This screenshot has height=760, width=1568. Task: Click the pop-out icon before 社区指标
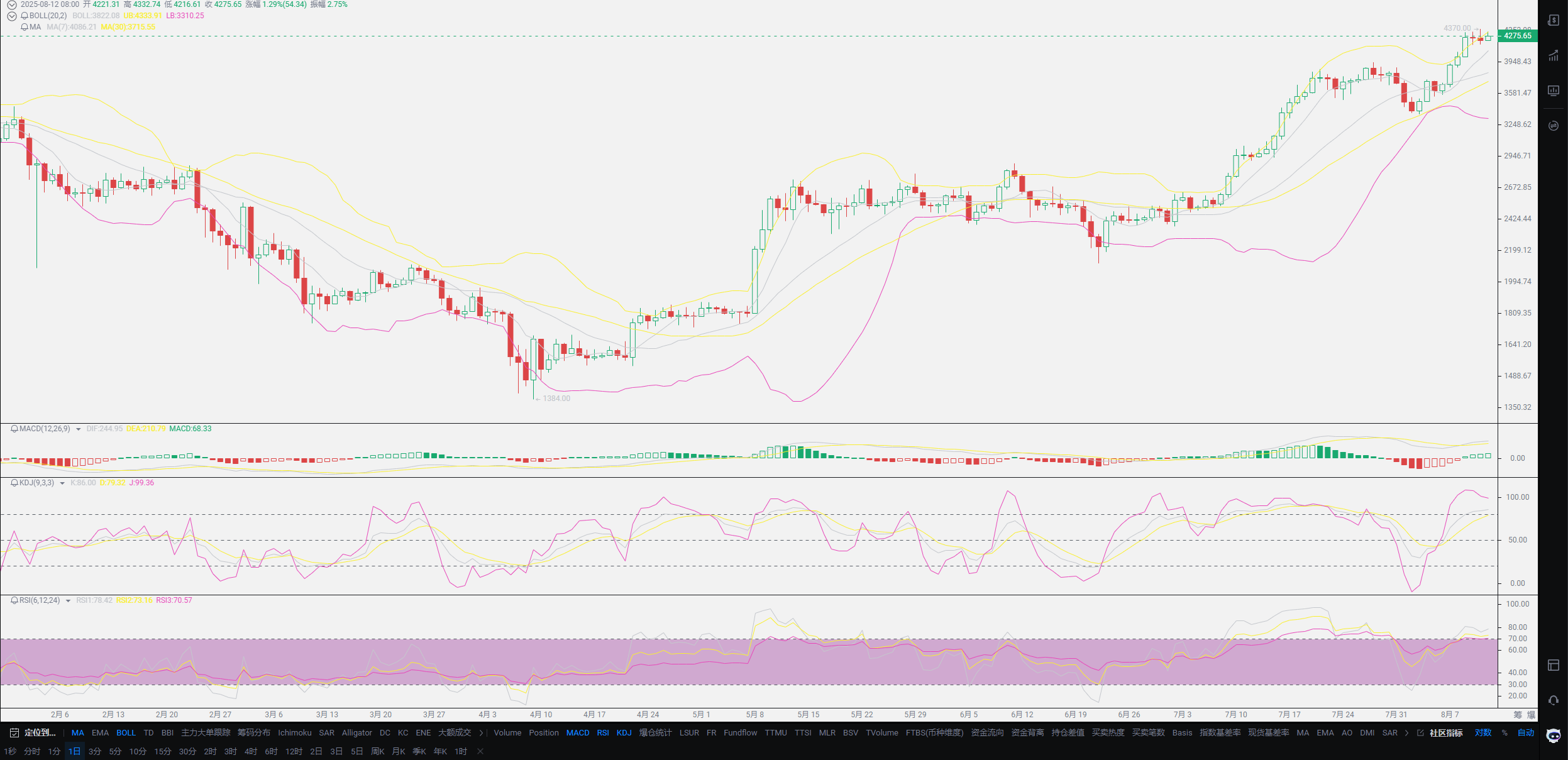click(x=1420, y=733)
